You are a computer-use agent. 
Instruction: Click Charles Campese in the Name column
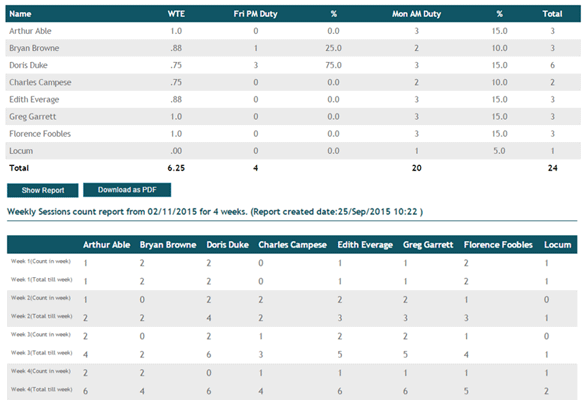[x=40, y=82]
